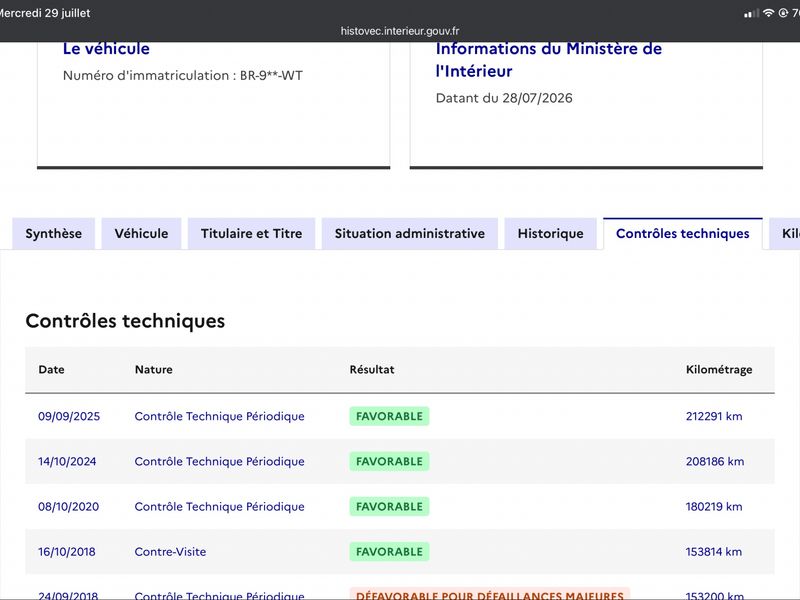
Task: Click the 180219 km mileage value
Action: (714, 507)
